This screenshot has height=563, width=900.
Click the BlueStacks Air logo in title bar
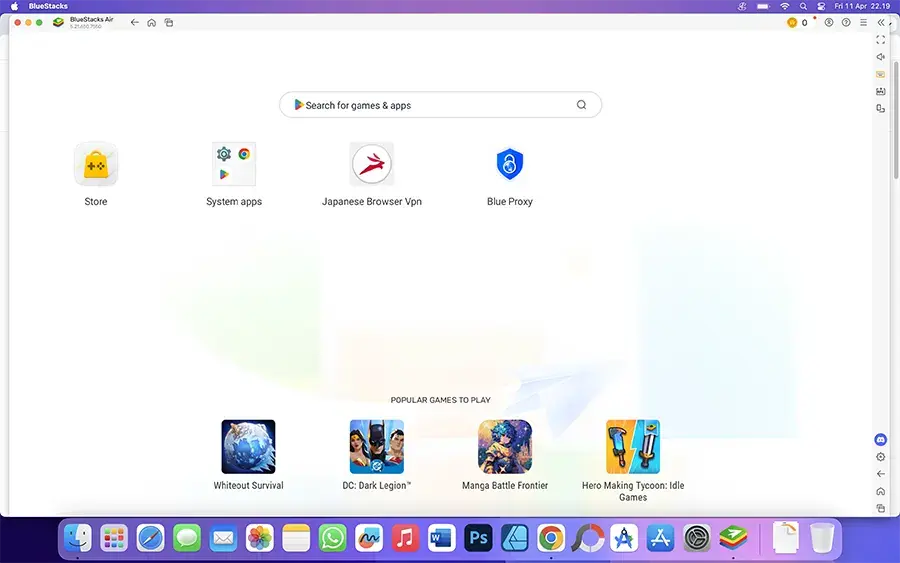pos(58,22)
